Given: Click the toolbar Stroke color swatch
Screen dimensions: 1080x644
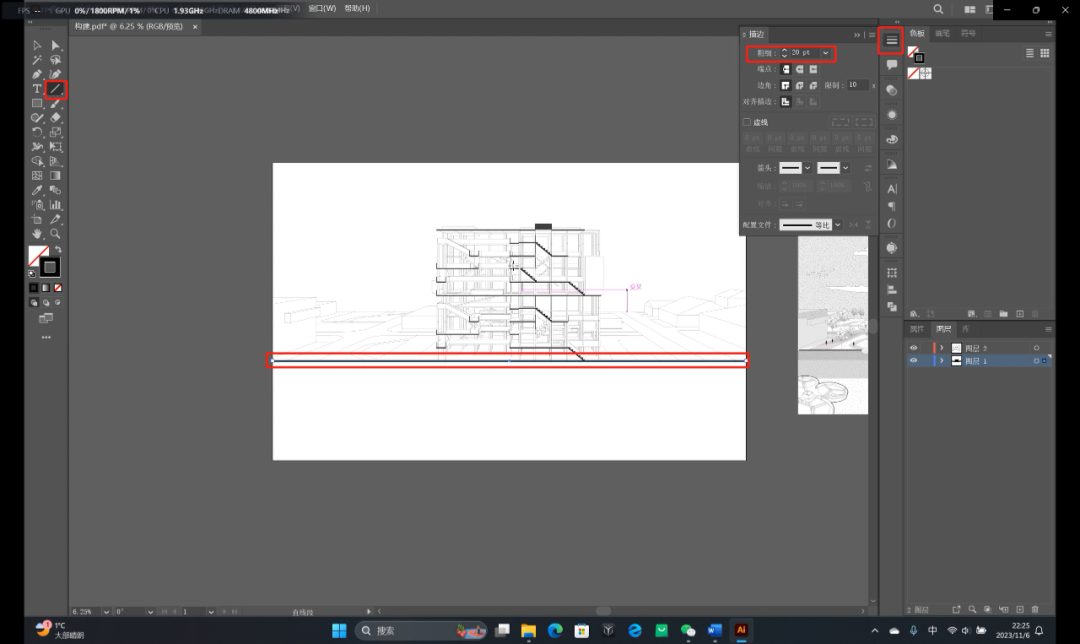Looking at the screenshot, I should [x=50, y=267].
